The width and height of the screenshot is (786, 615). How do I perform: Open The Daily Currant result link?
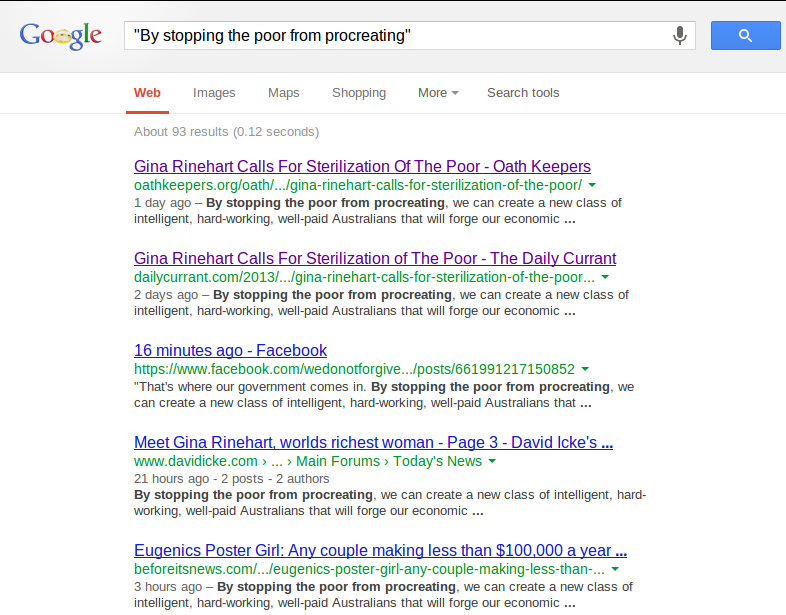(375, 258)
